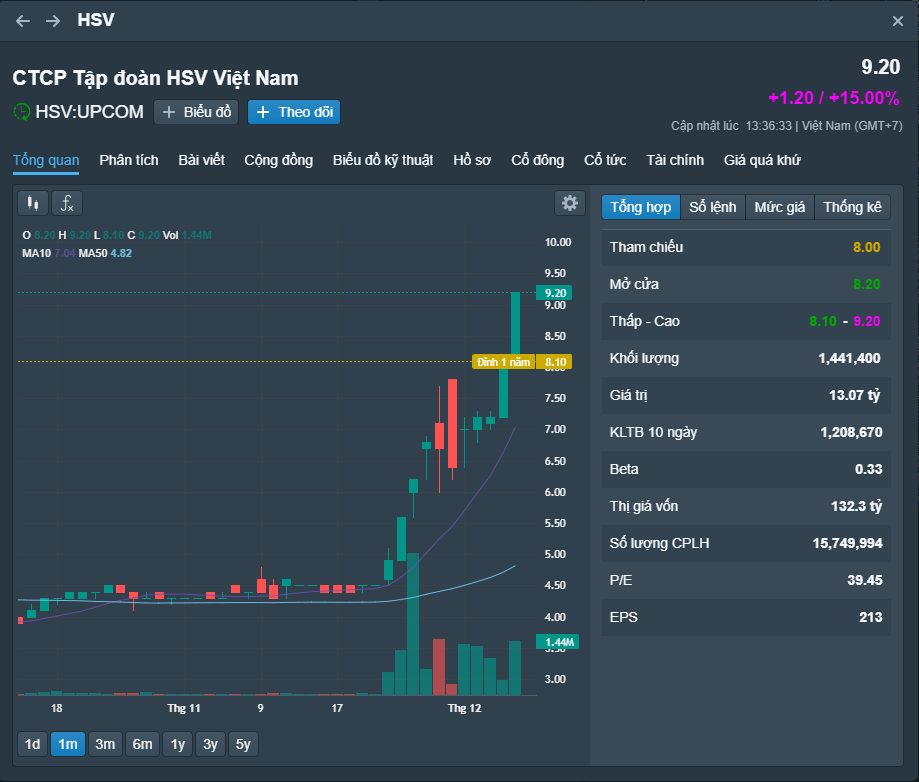The height and width of the screenshot is (782, 919).
Task: Click the MA10 7.04 indicator legend
Action: point(49,253)
